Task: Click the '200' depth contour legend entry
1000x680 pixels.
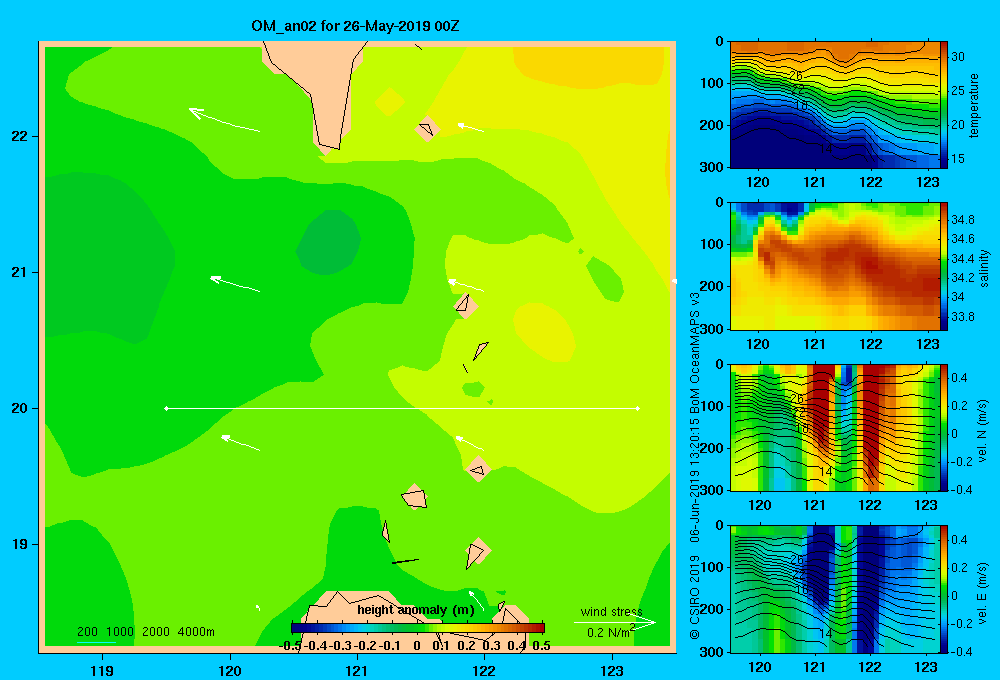Action: (87, 632)
